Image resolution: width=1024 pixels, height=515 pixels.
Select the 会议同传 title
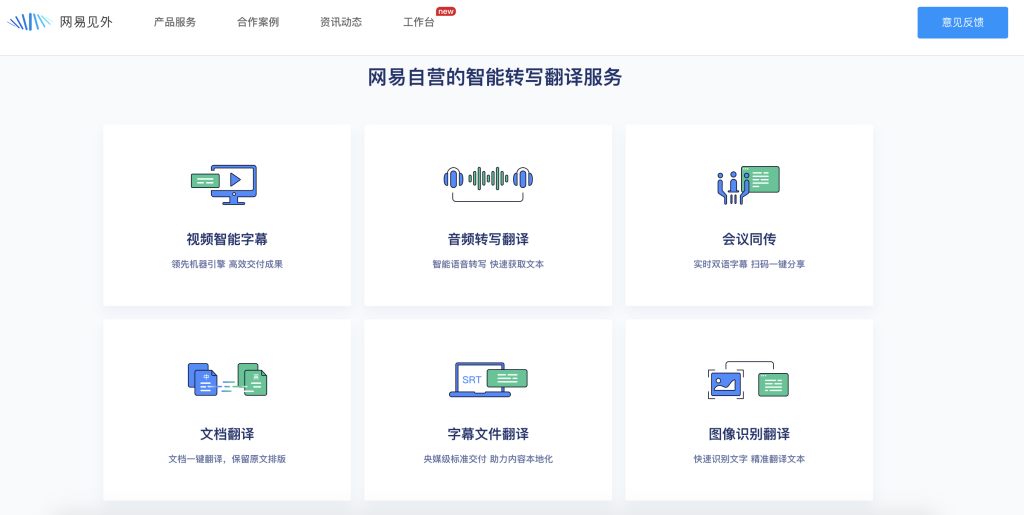pos(749,240)
